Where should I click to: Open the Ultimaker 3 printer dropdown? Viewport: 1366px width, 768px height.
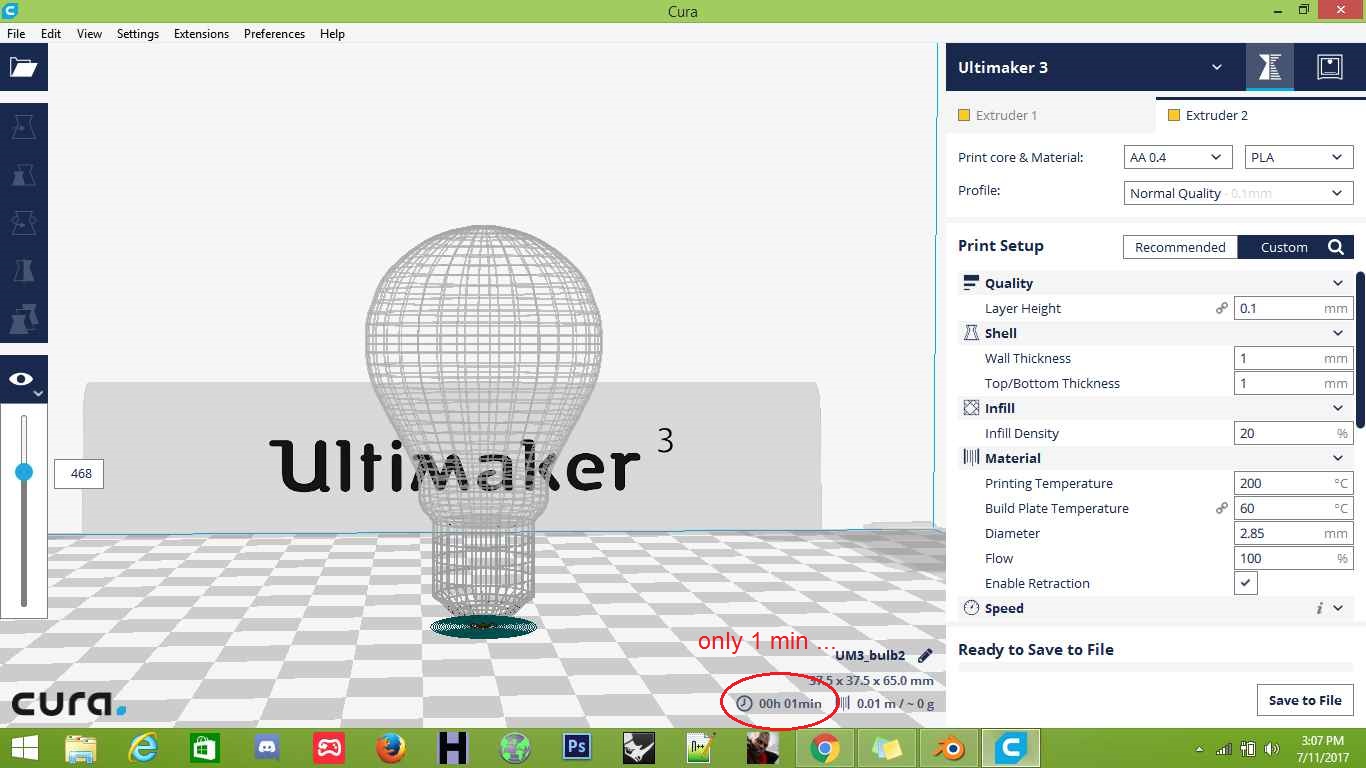pyautogui.click(x=1090, y=68)
